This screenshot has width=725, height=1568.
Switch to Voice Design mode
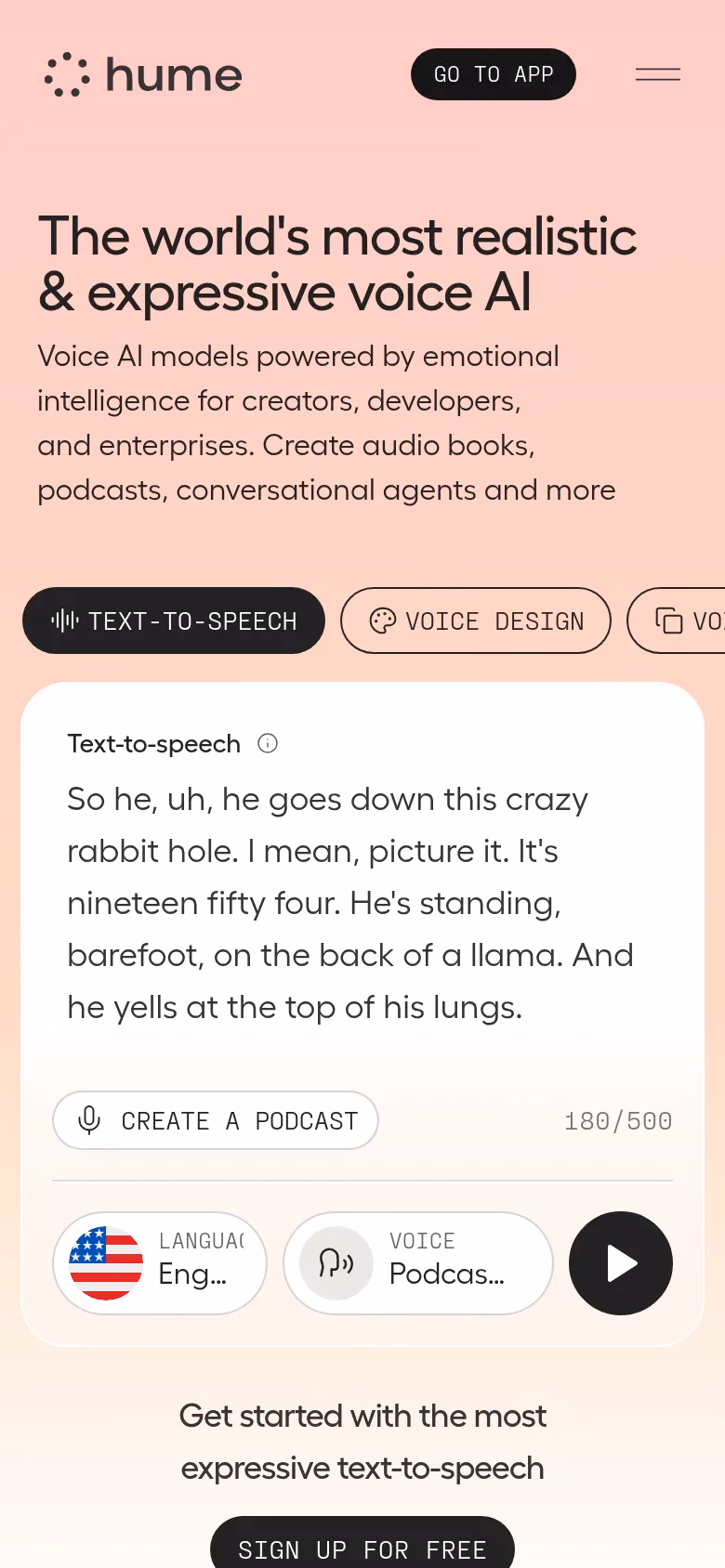(475, 621)
